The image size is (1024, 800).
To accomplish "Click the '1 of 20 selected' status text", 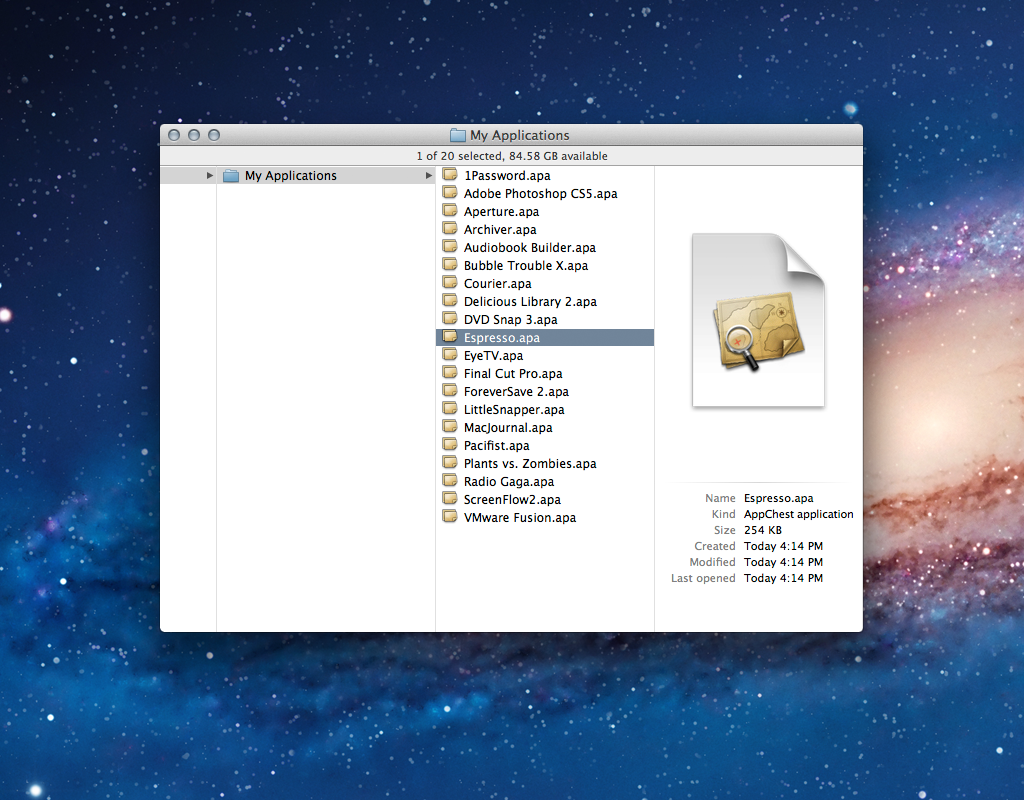I will pyautogui.click(x=512, y=156).
